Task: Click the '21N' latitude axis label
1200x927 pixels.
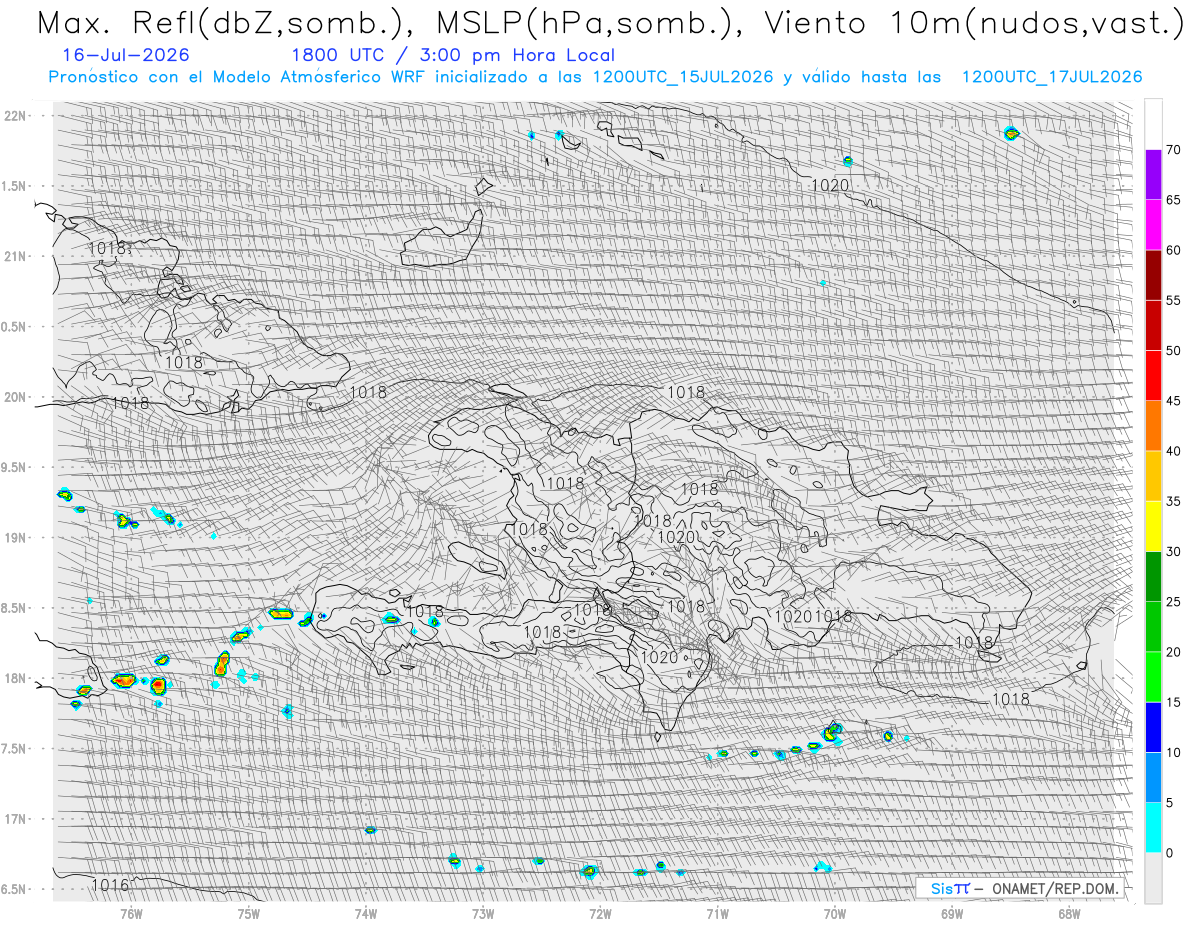Action: pos(17,256)
